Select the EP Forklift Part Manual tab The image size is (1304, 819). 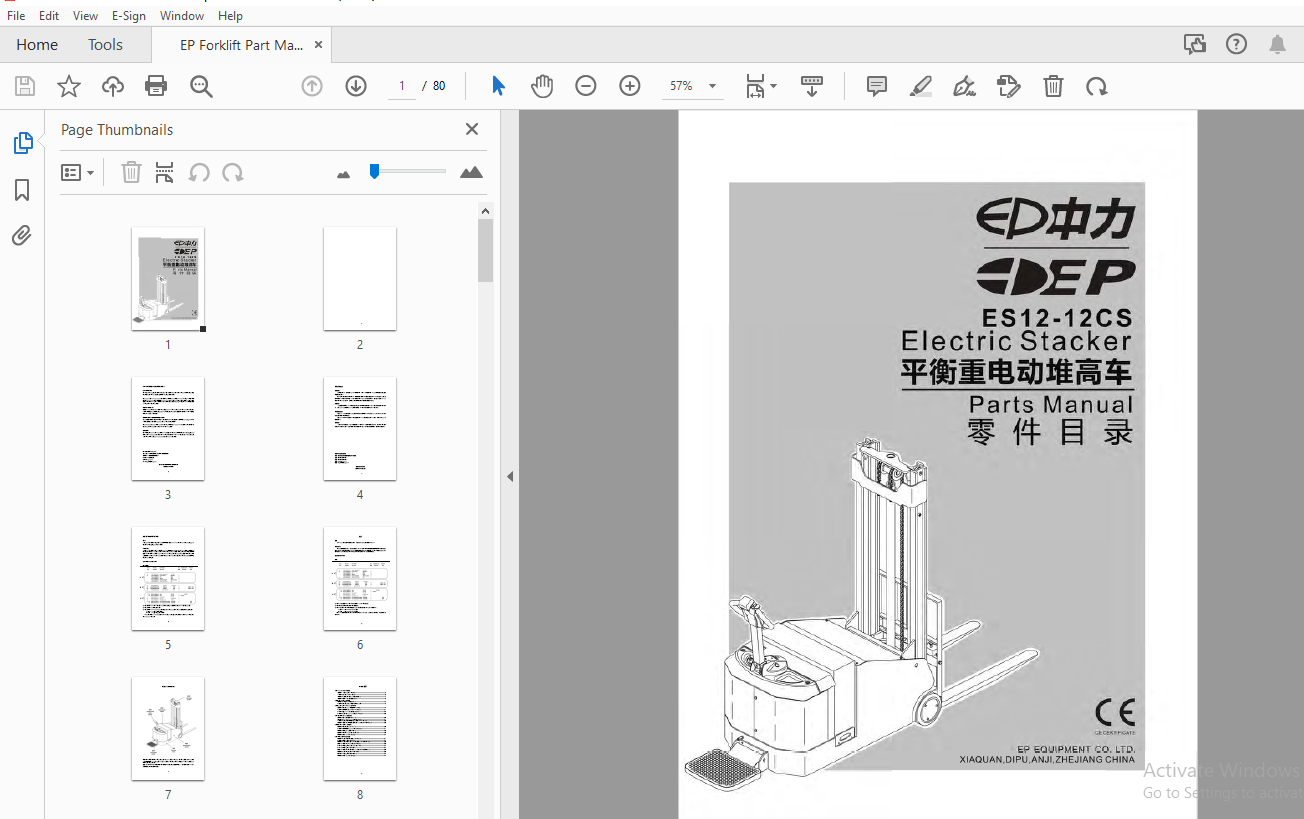pyautogui.click(x=241, y=45)
